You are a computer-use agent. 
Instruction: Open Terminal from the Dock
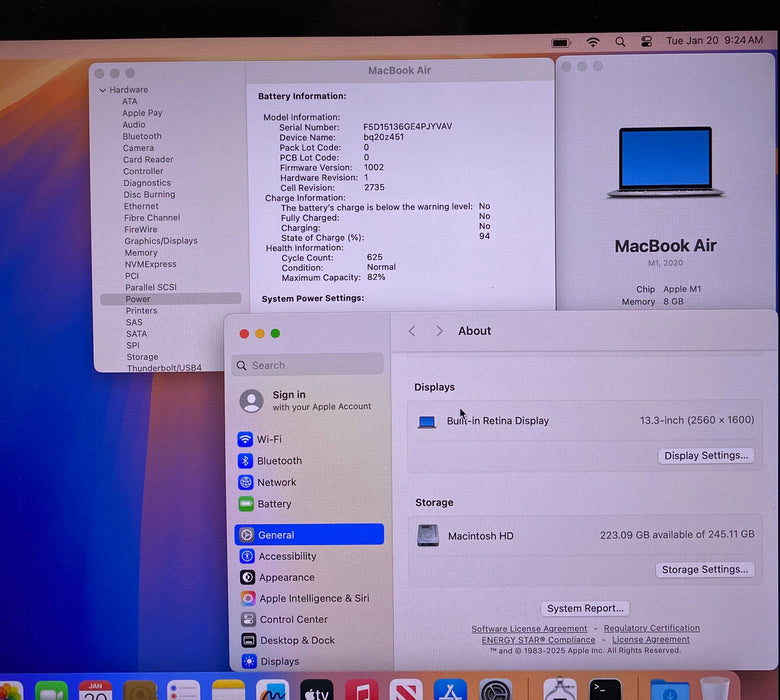[x=605, y=691]
